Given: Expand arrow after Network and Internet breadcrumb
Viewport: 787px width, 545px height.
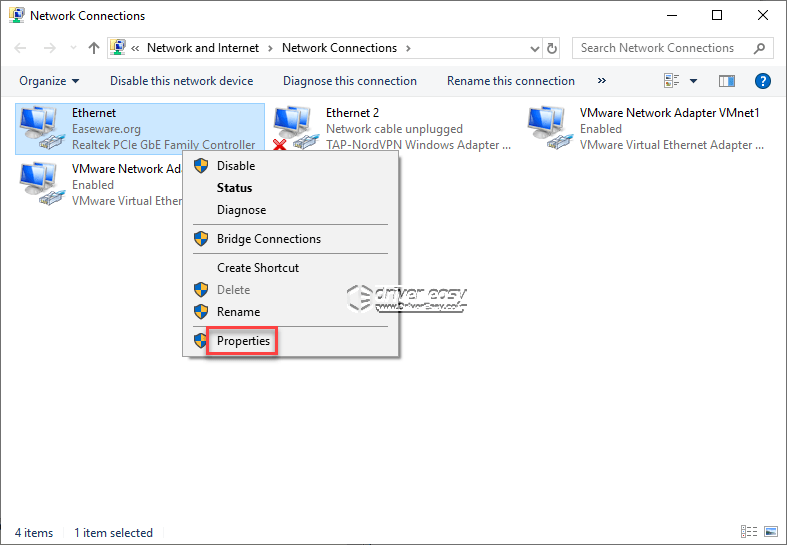Looking at the screenshot, I should pyautogui.click(x=271, y=48).
